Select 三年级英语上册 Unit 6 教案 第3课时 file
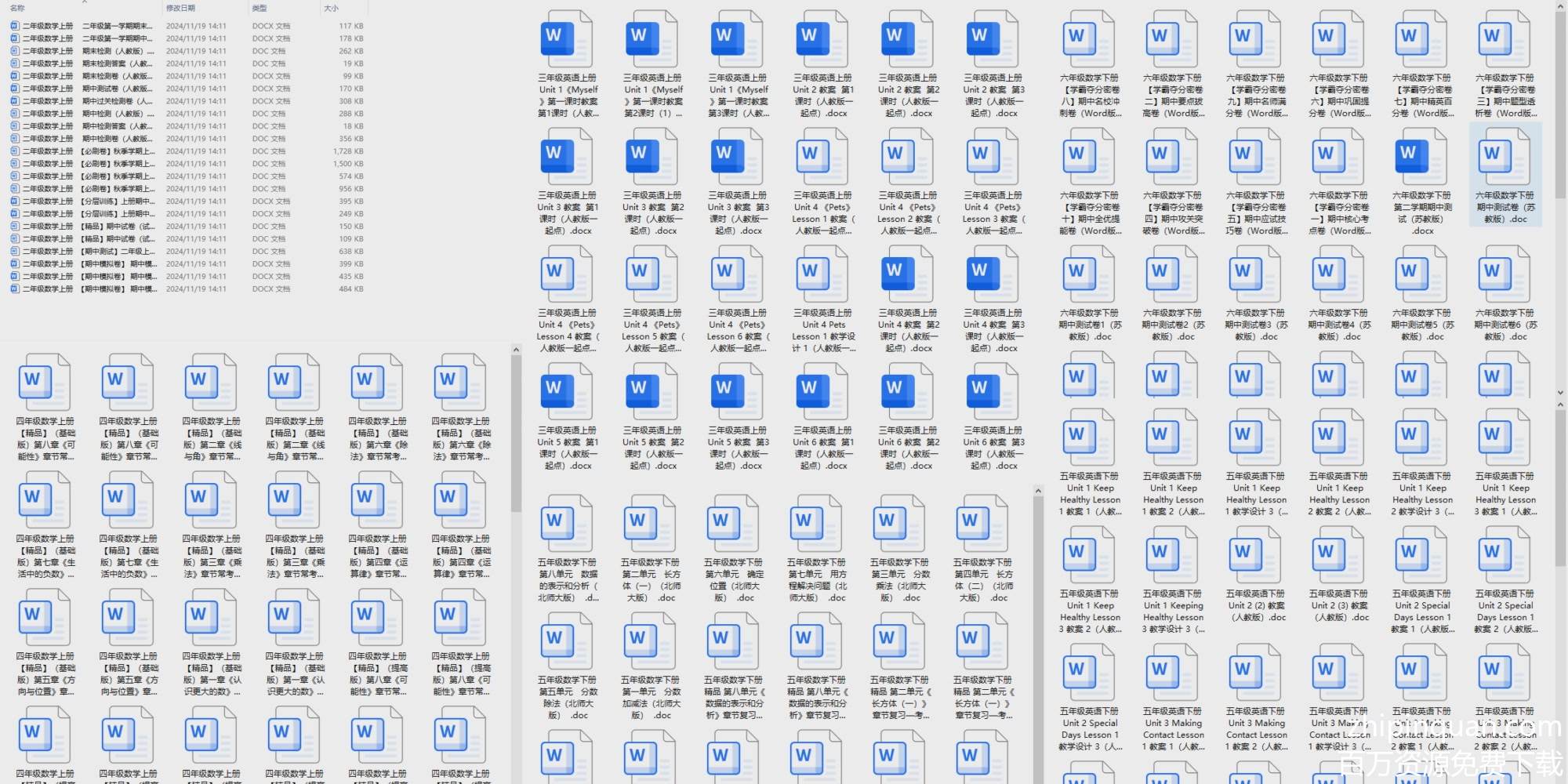Viewport: 1568px width, 784px height. click(x=993, y=391)
